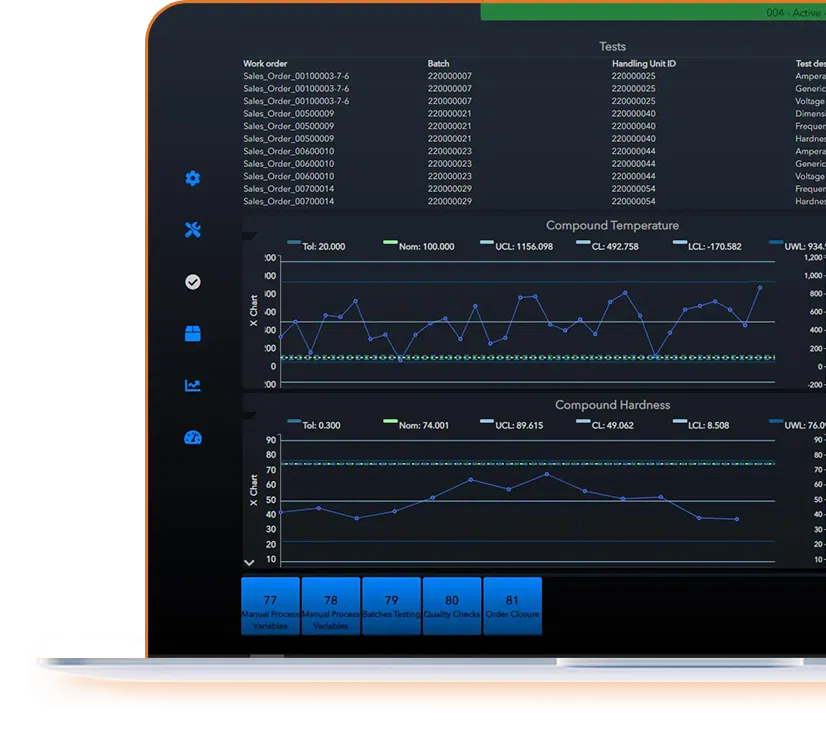Switch to the 79 Batches Testing step
This screenshot has width=826, height=732.
point(391,604)
